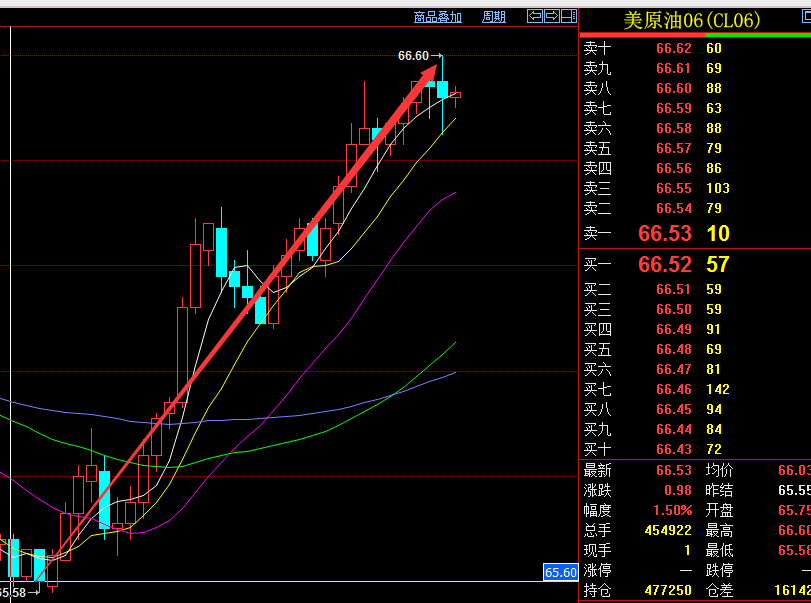The width and height of the screenshot is (811, 603).
Task: Select the 买六 price 66.47
Action: click(673, 369)
